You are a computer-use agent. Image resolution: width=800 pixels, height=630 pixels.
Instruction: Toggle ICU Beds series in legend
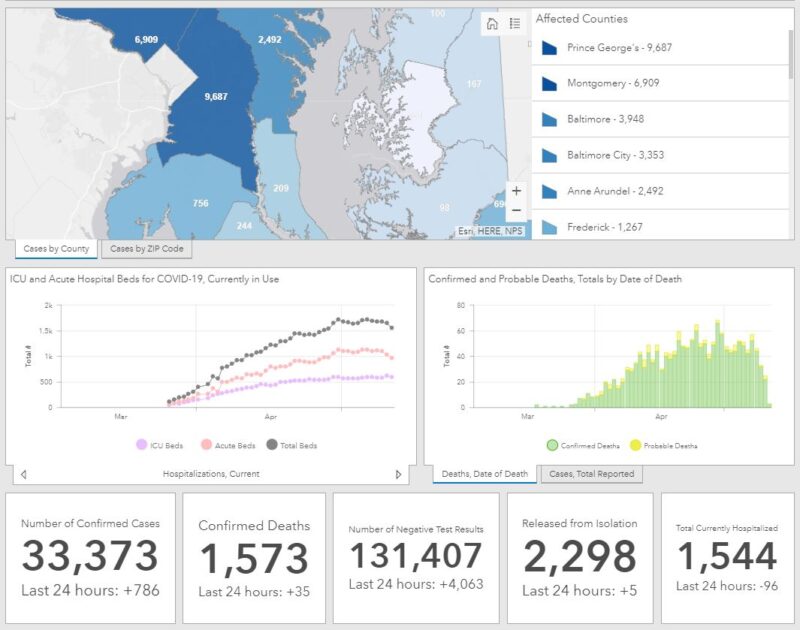click(140, 445)
